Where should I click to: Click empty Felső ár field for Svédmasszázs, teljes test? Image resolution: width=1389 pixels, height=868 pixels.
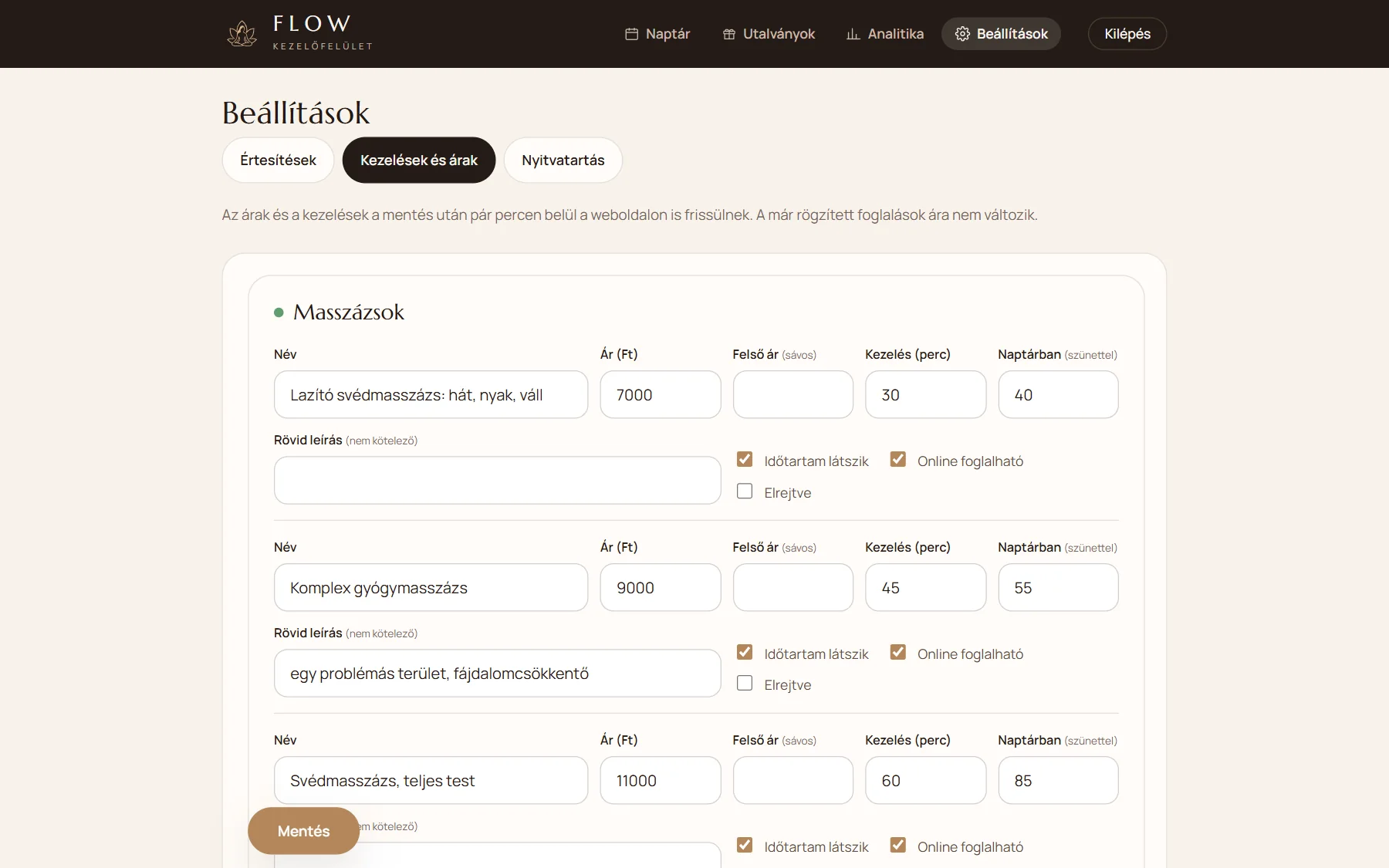point(793,781)
